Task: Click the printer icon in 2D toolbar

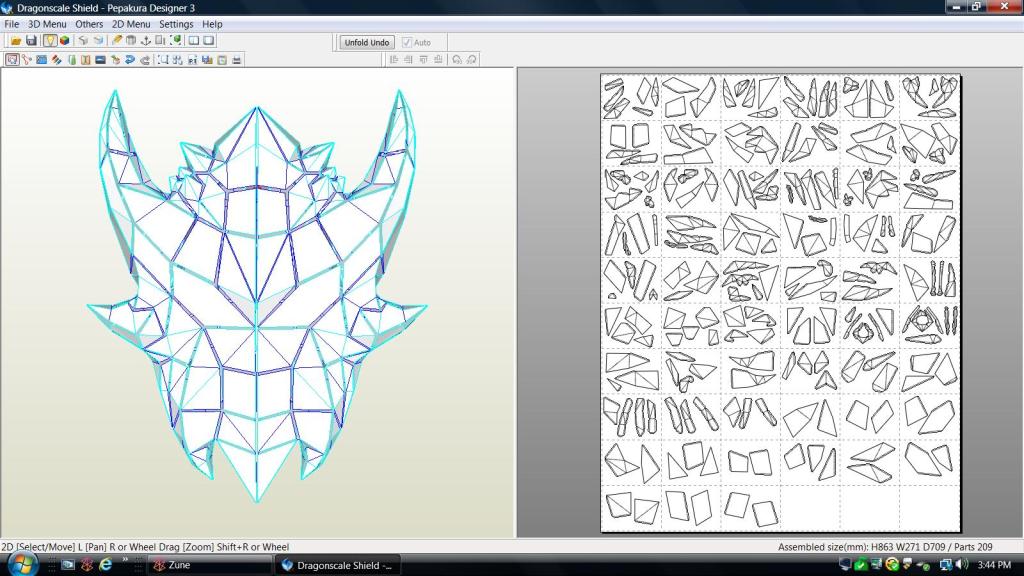Action: click(236, 59)
